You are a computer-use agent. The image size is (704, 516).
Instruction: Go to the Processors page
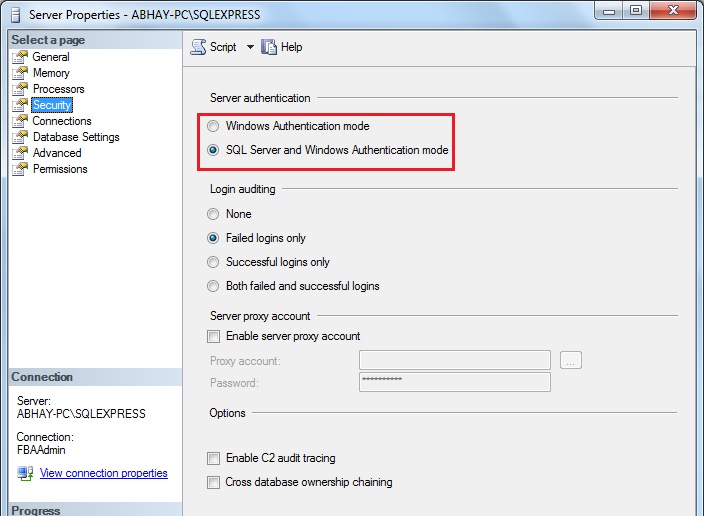point(58,89)
